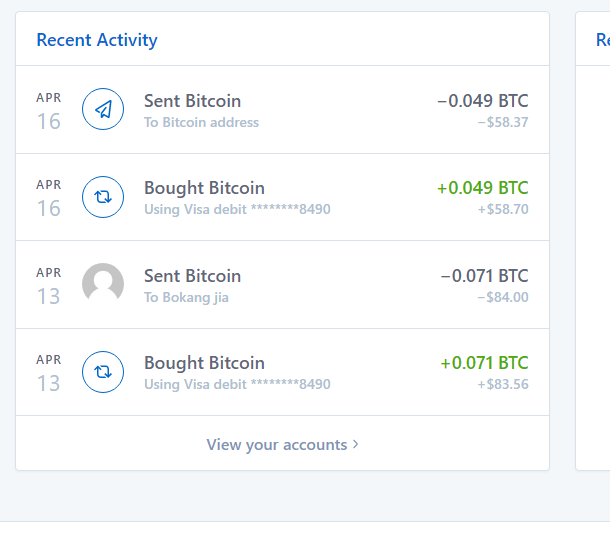Image resolution: width=610 pixels, height=533 pixels.
Task: Click the −0.049 BTC amount
Action: tap(482, 101)
